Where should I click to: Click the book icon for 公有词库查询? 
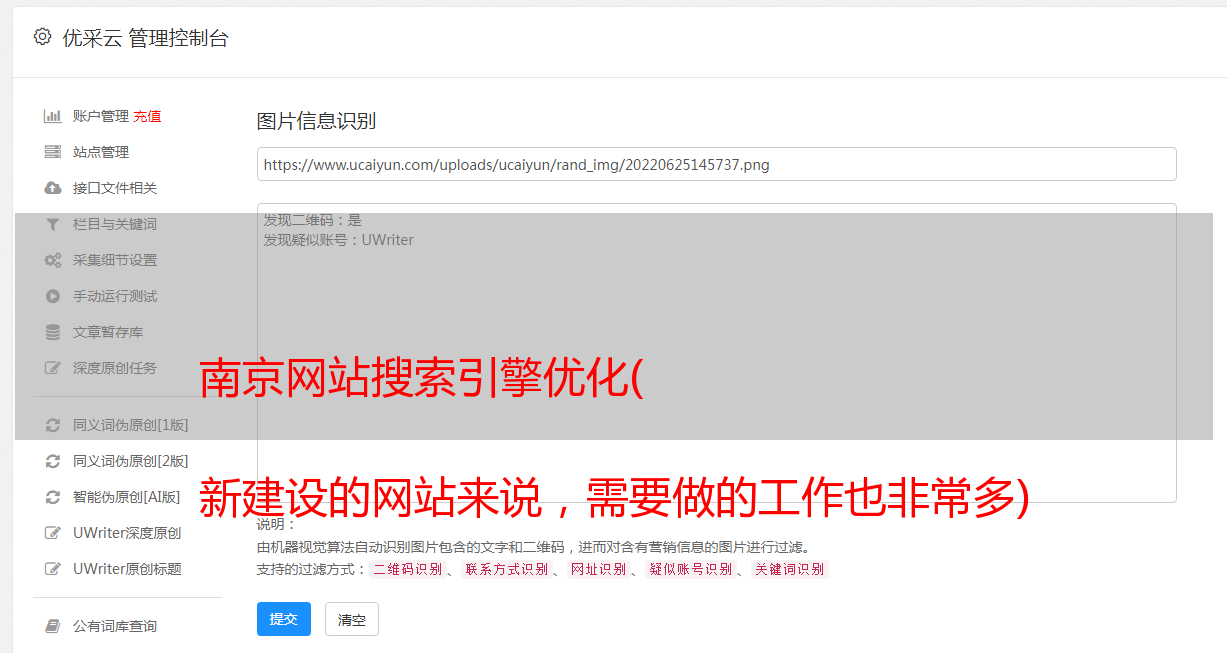tap(53, 626)
